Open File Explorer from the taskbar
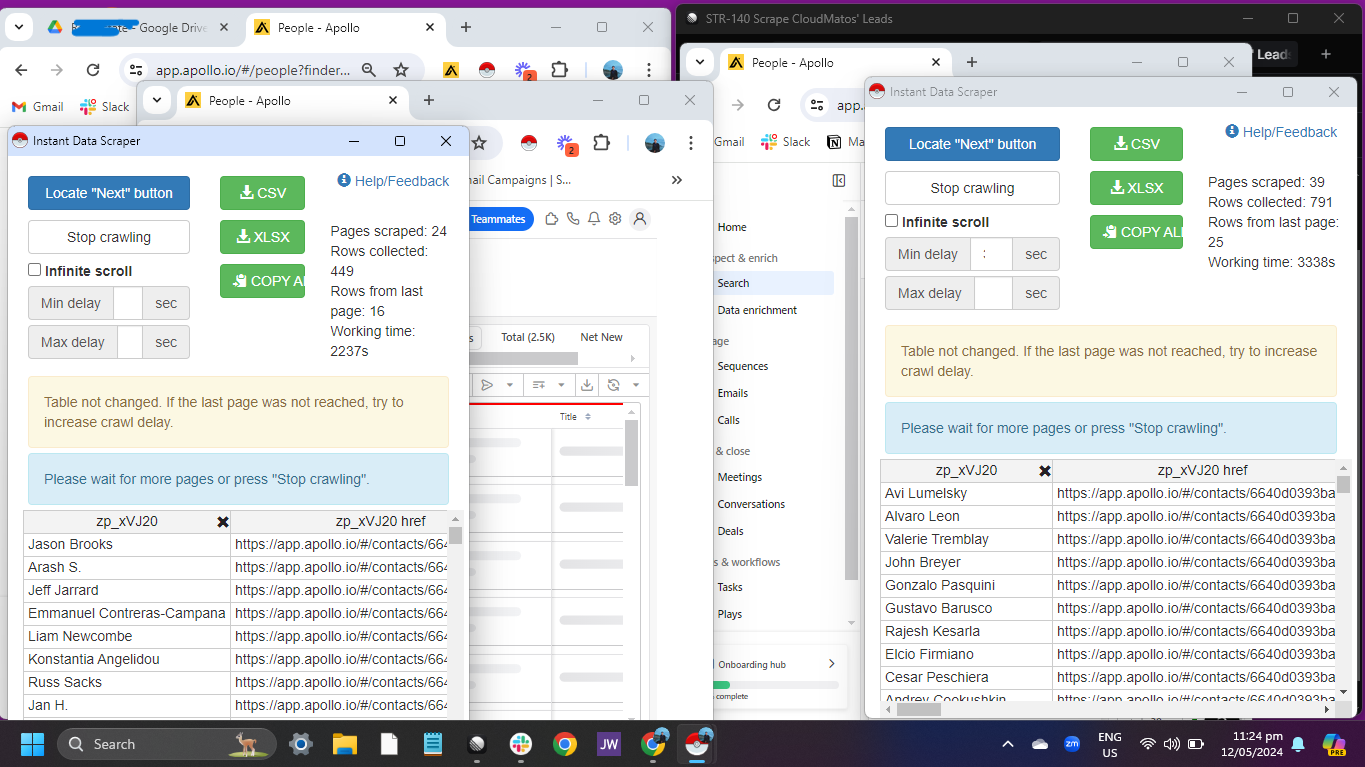Screen dimensions: 1365x767 click(x=344, y=744)
